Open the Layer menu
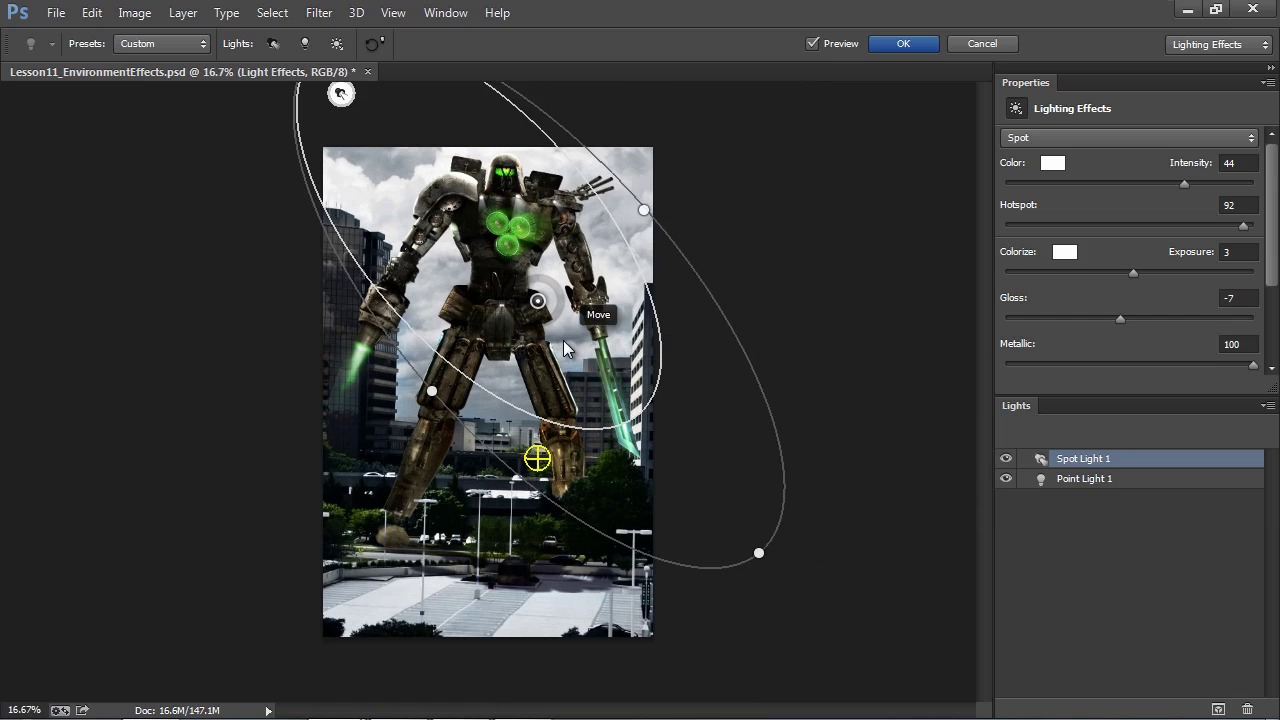This screenshot has height=720, width=1280. point(182,13)
